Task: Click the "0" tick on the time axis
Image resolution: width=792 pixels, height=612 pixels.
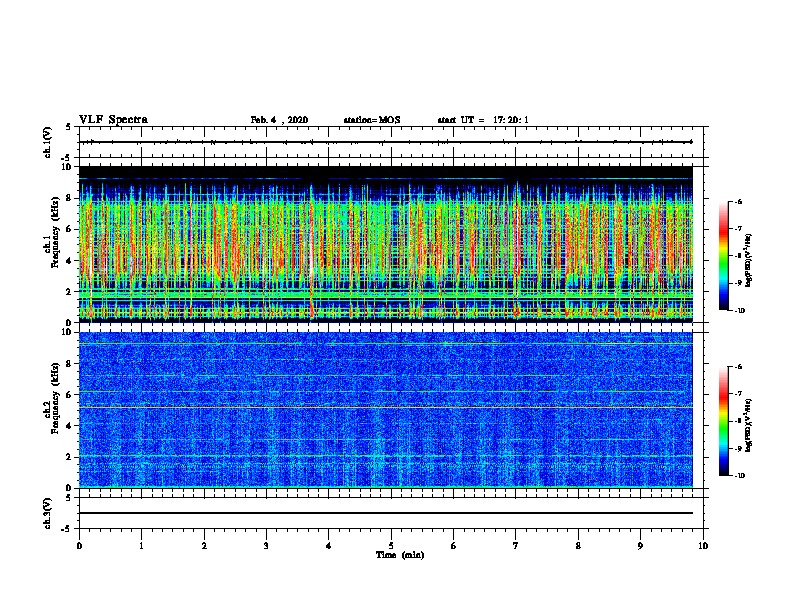Action: click(x=79, y=546)
